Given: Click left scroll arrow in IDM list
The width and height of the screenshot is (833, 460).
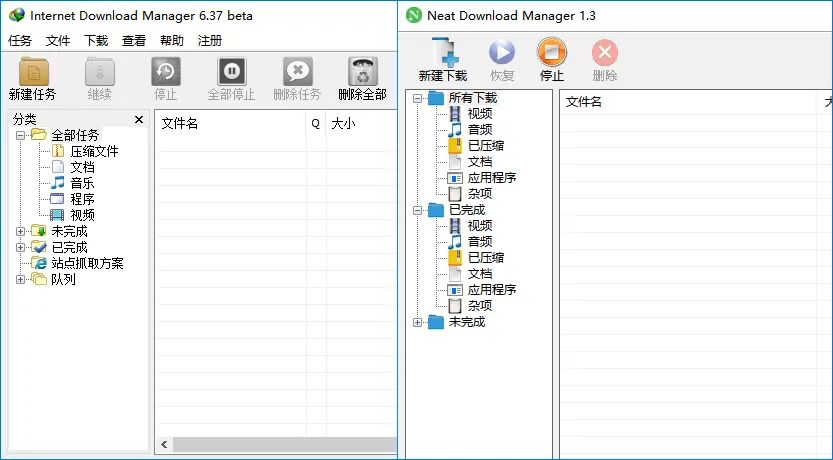Looking at the screenshot, I should point(164,445).
